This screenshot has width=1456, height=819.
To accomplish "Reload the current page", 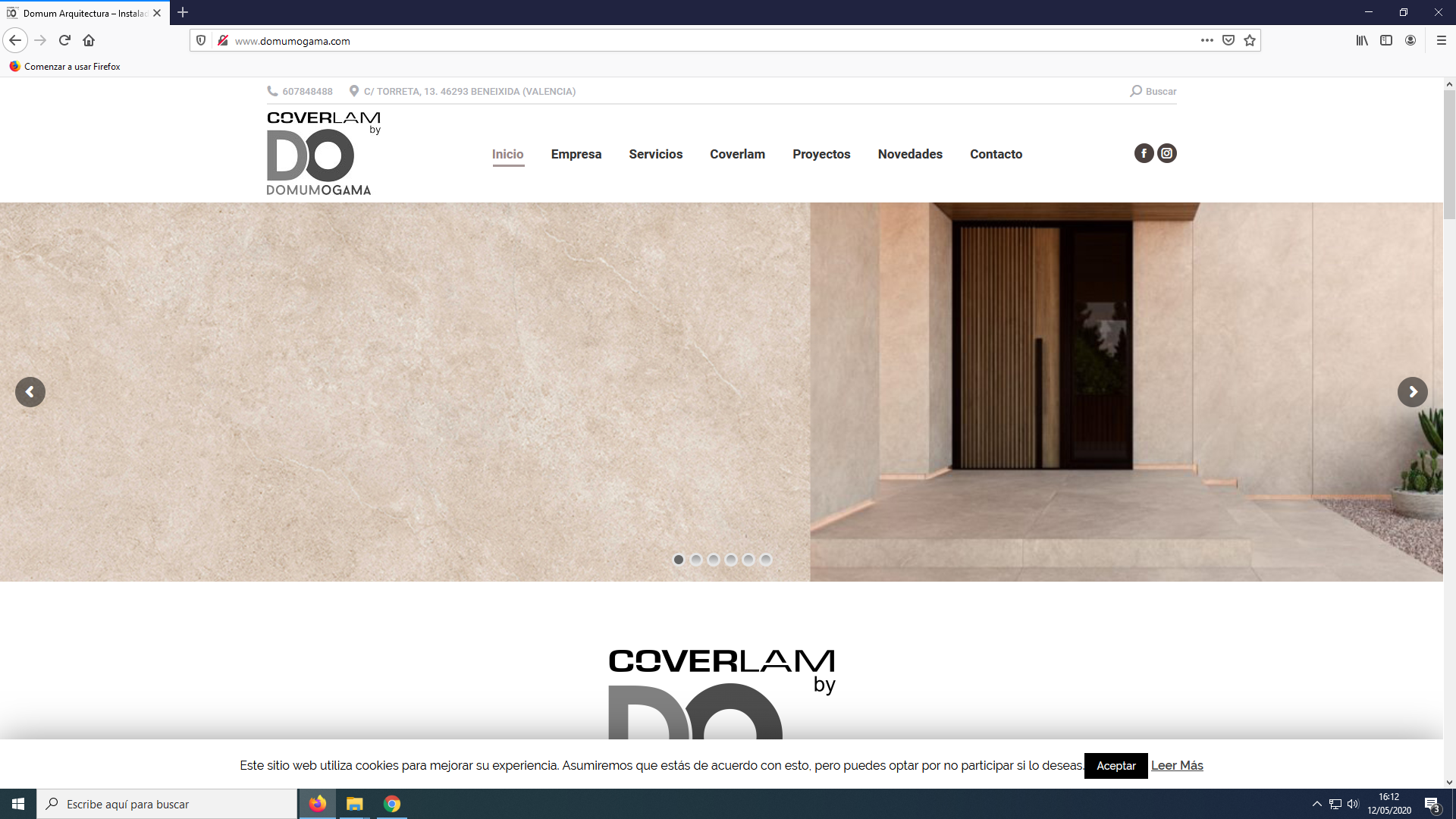I will [x=64, y=40].
